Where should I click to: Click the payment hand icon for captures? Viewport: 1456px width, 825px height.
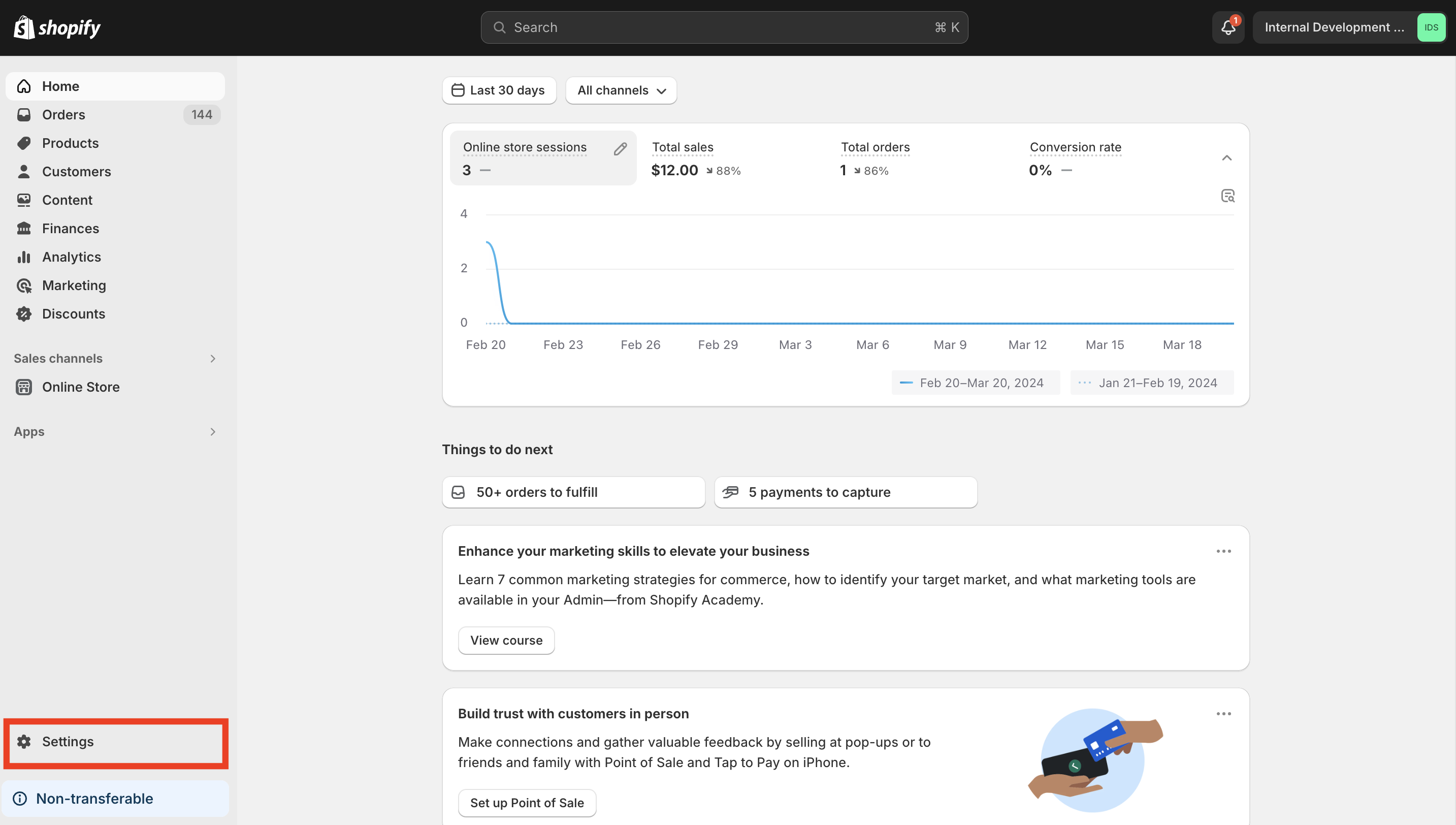pyautogui.click(x=731, y=491)
